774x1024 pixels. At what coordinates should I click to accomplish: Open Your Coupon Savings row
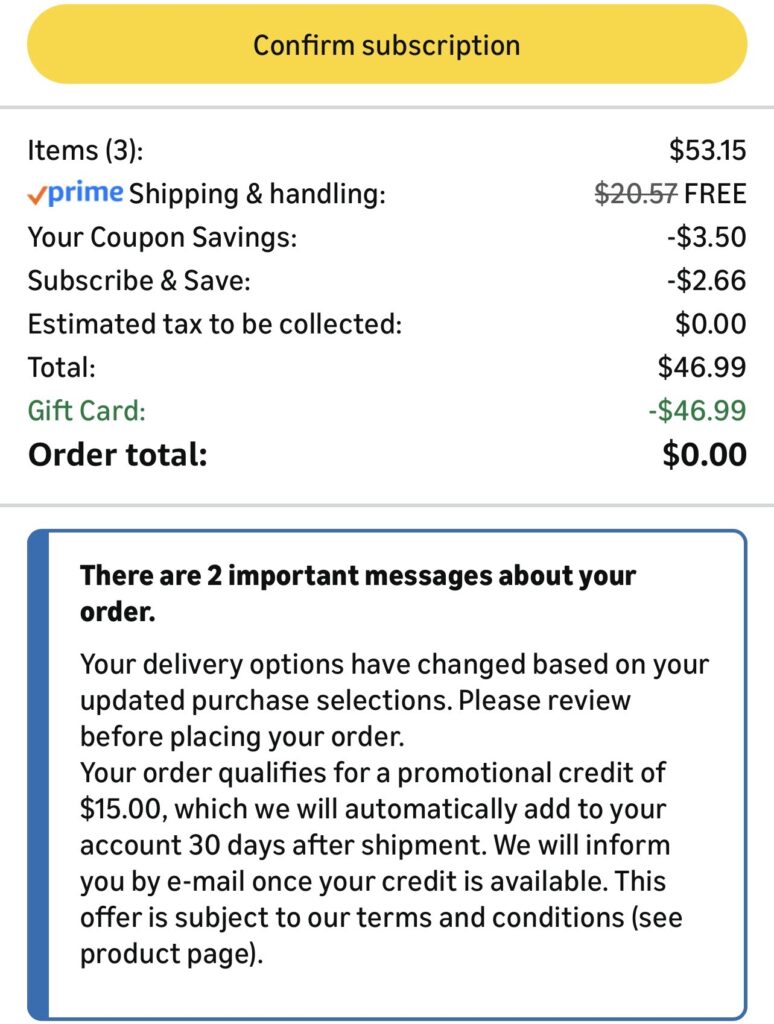162,238
